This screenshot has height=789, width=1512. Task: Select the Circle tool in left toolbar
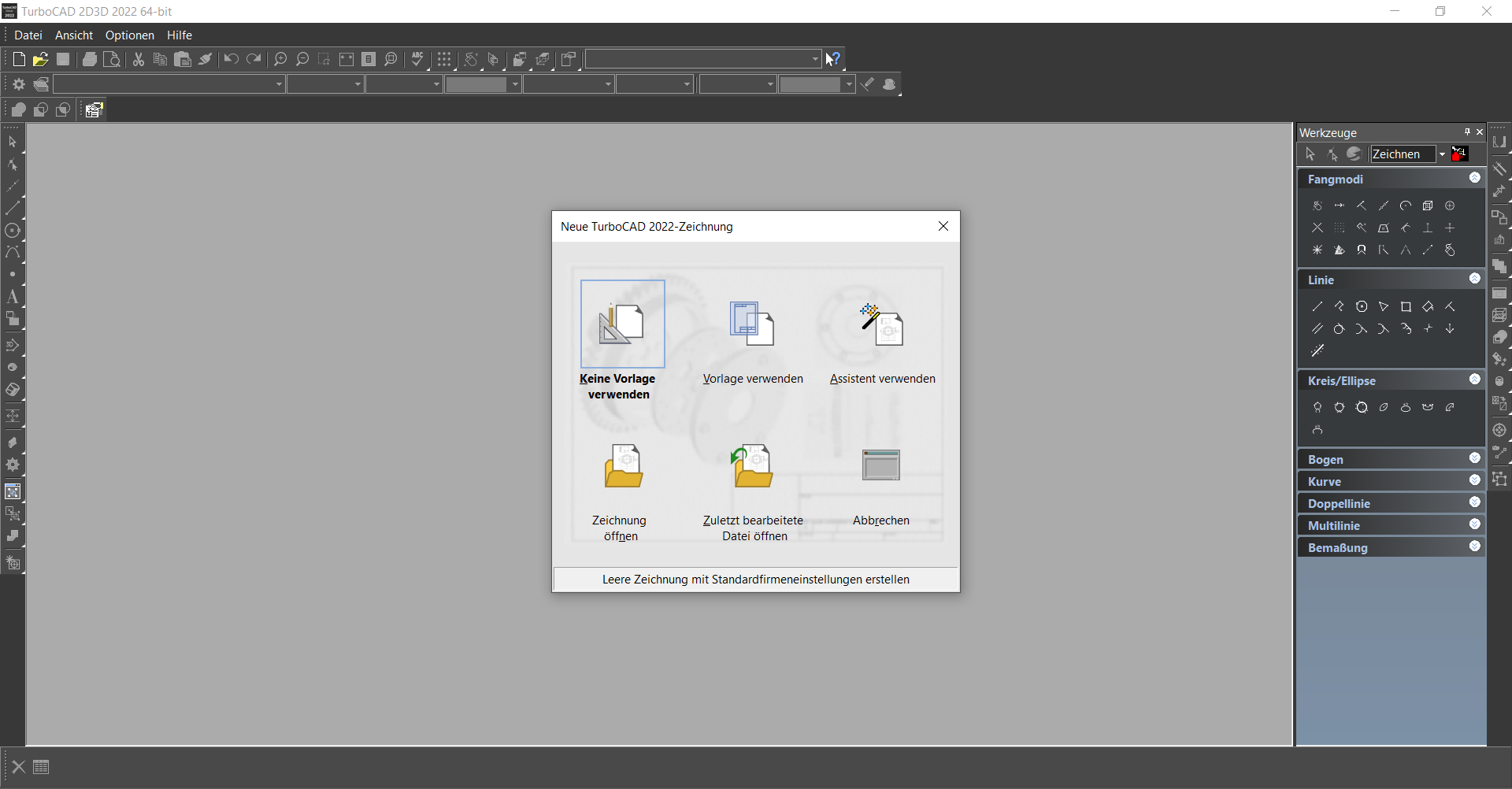click(x=13, y=231)
